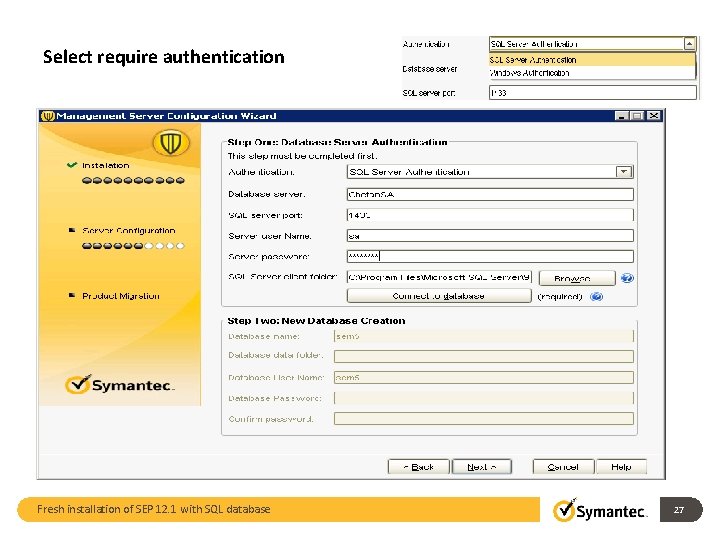Click the Database server input field
Image resolution: width=720 pixels, height=540 pixels.
coord(490,194)
